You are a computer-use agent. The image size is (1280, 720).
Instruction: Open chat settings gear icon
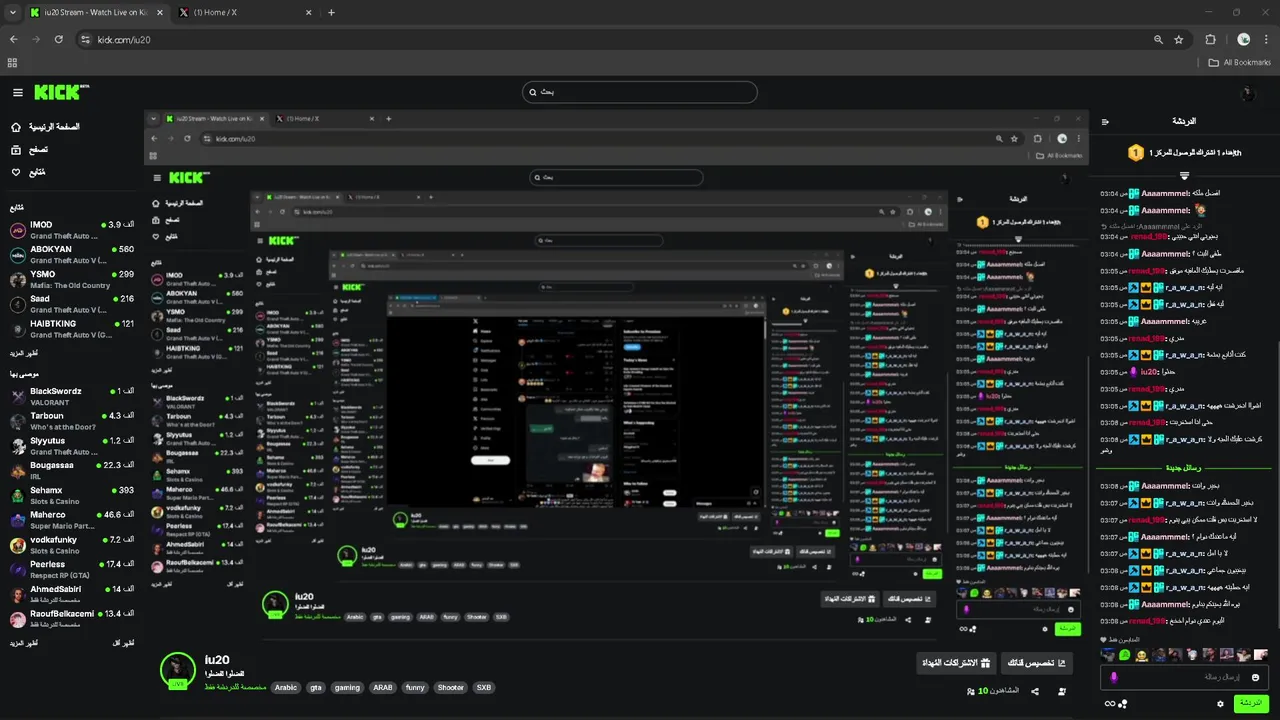coord(1220,704)
